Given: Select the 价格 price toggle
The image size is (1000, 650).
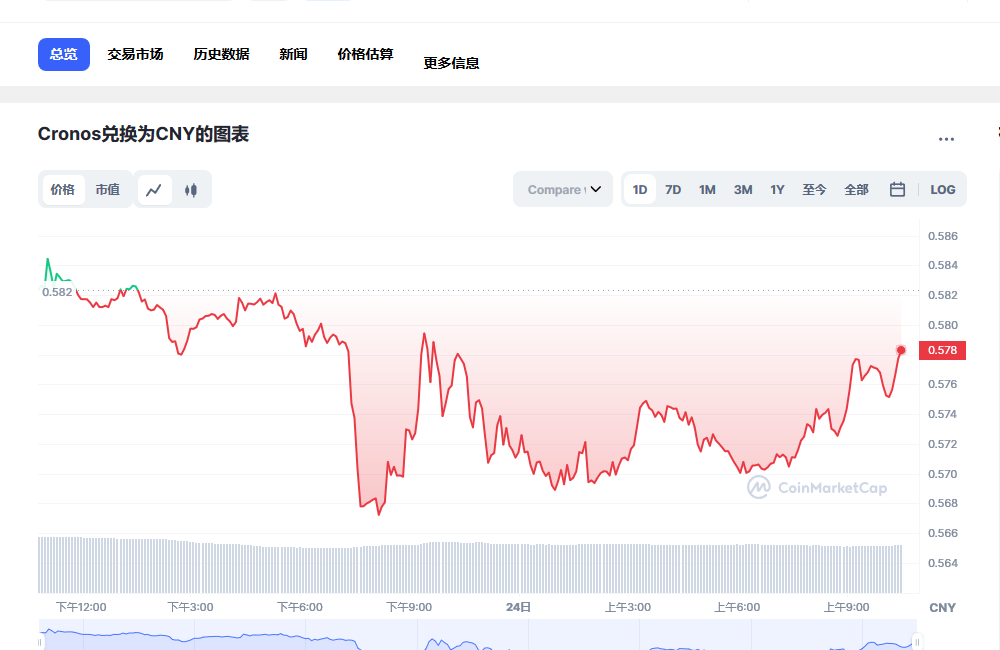Looking at the screenshot, I should coord(62,189).
